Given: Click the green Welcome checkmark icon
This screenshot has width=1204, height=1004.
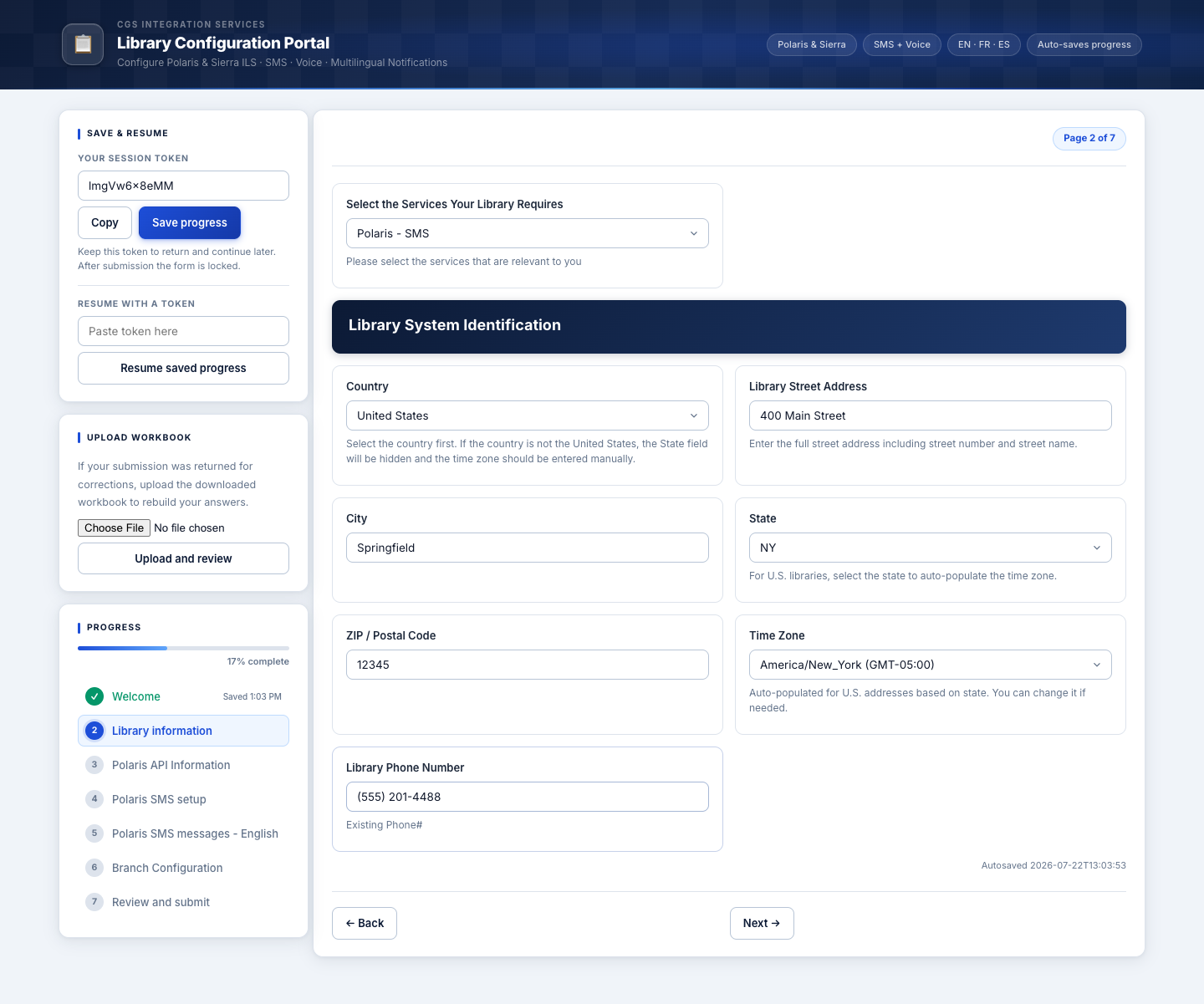Looking at the screenshot, I should pyautogui.click(x=94, y=696).
